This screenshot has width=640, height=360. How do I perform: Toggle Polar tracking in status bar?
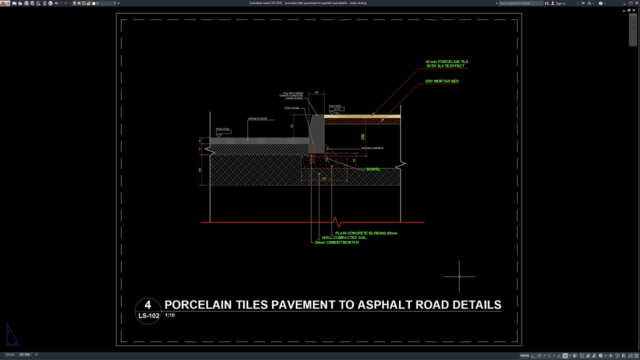539,356
